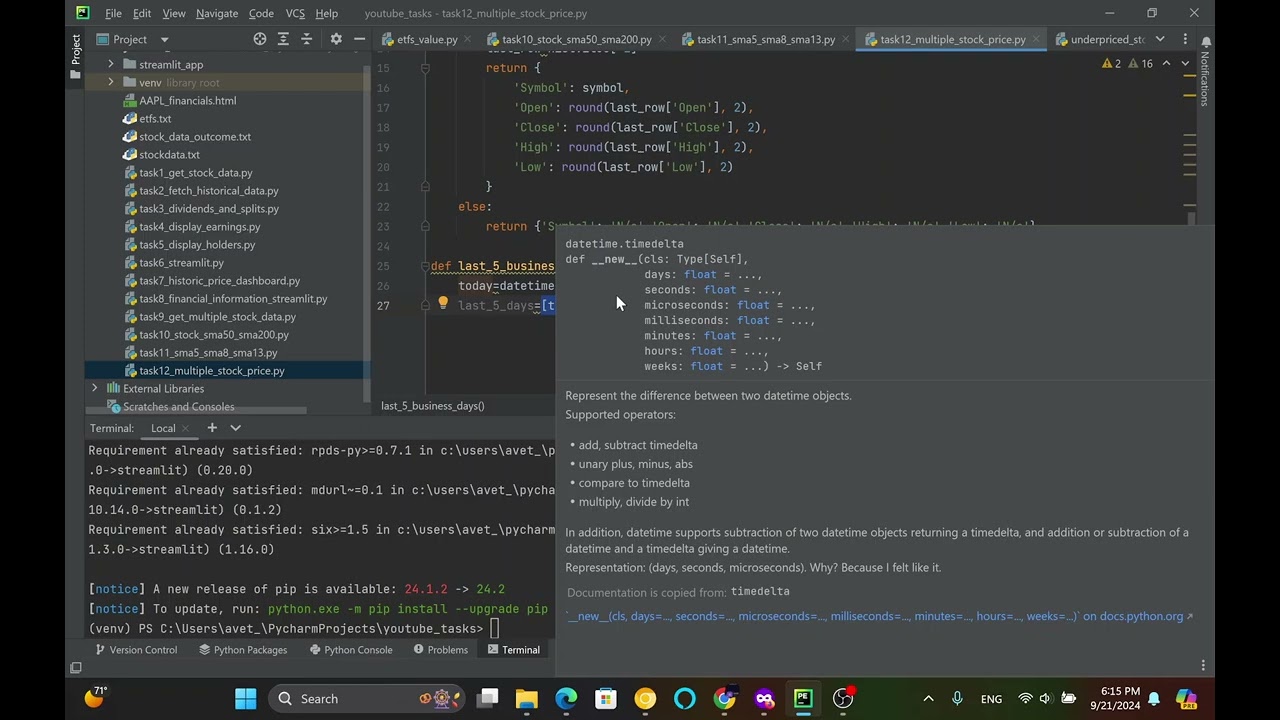The height and width of the screenshot is (720, 1280).
Task: Select AAPL_financials.html file
Action: click(187, 100)
